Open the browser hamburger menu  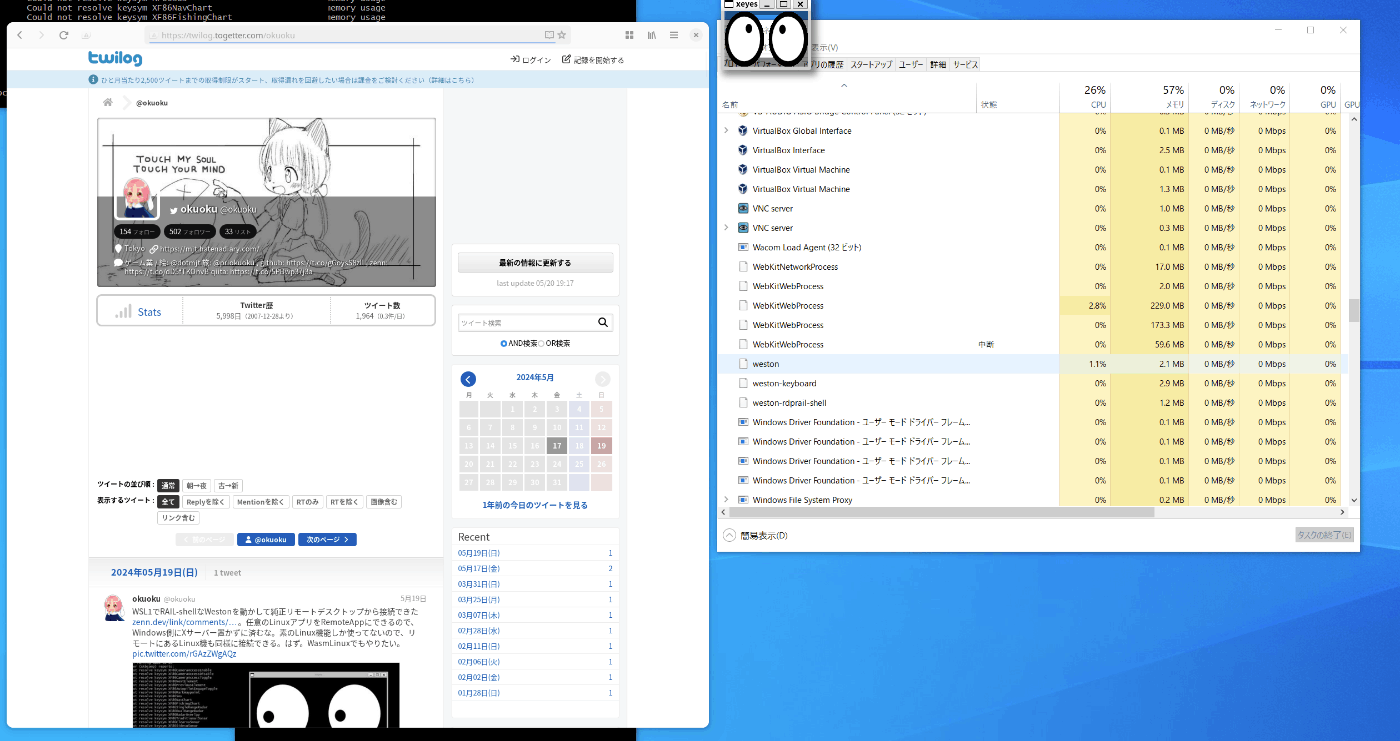(x=674, y=35)
